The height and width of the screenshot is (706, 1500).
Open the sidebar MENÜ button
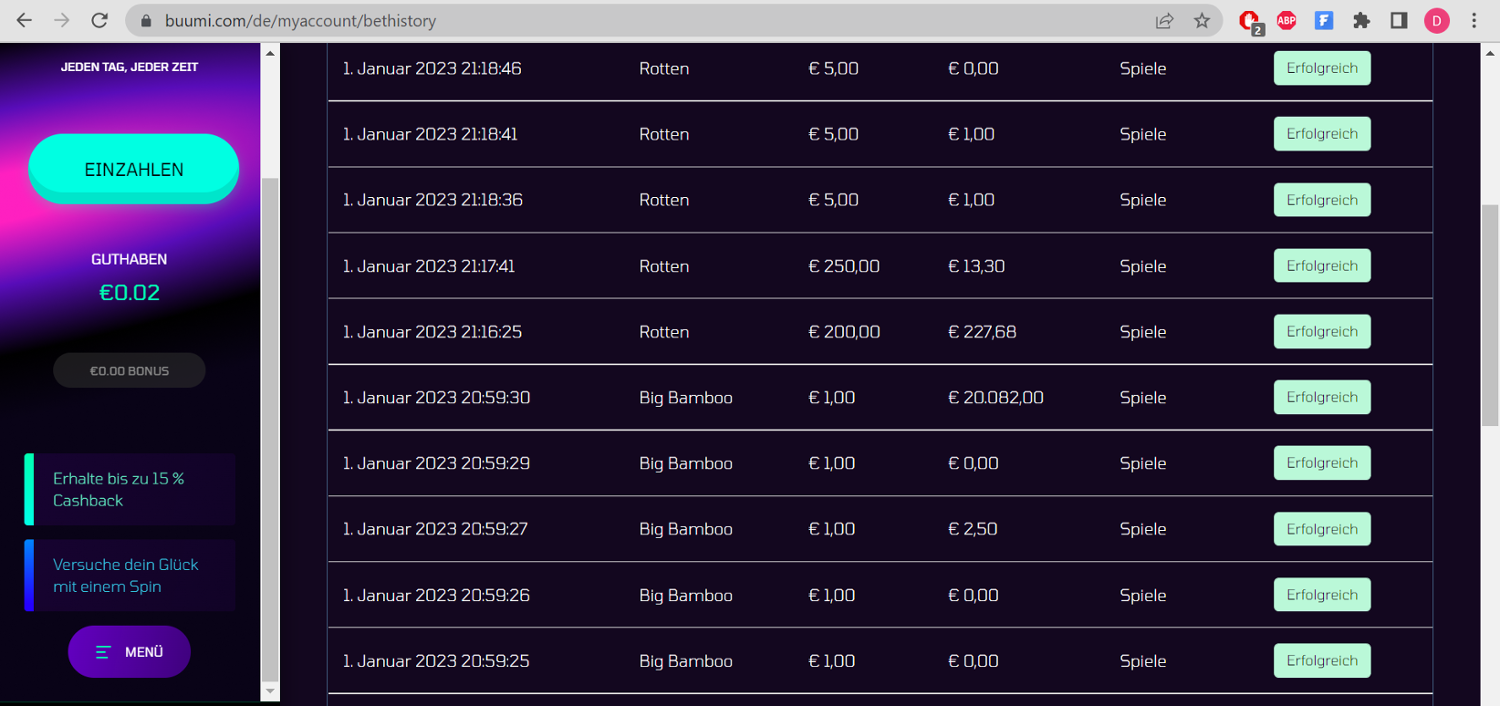click(129, 652)
